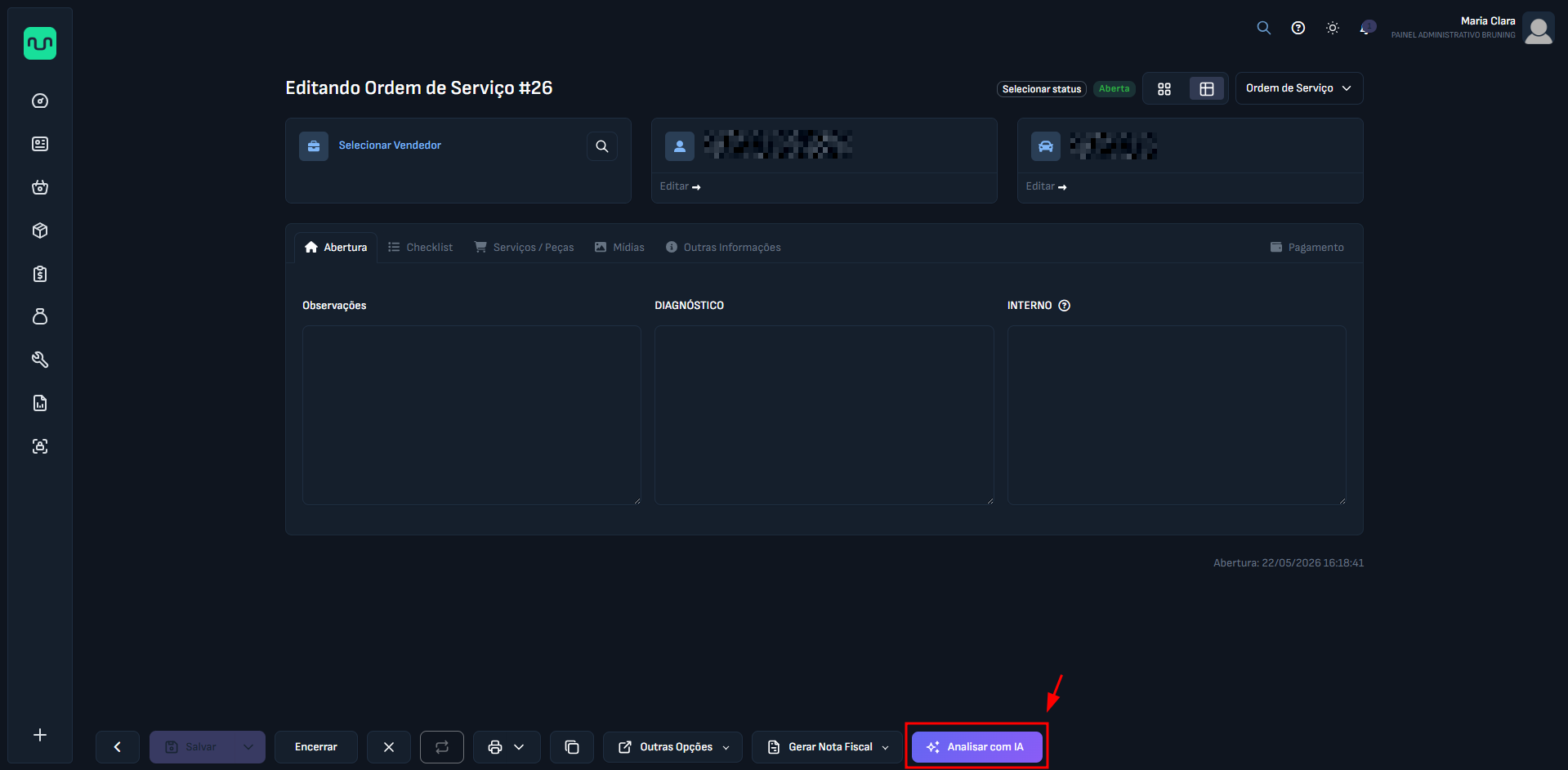Click the repeat arrows button in the bottom toolbar

pyautogui.click(x=442, y=747)
